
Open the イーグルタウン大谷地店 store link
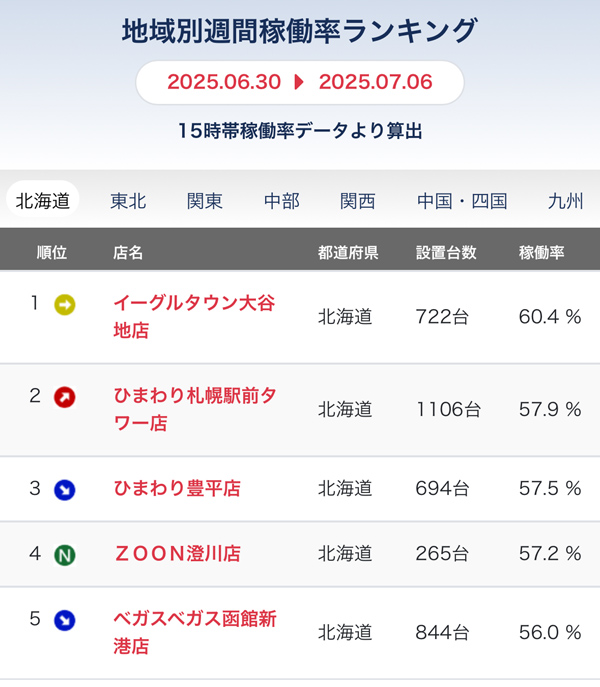(194, 317)
